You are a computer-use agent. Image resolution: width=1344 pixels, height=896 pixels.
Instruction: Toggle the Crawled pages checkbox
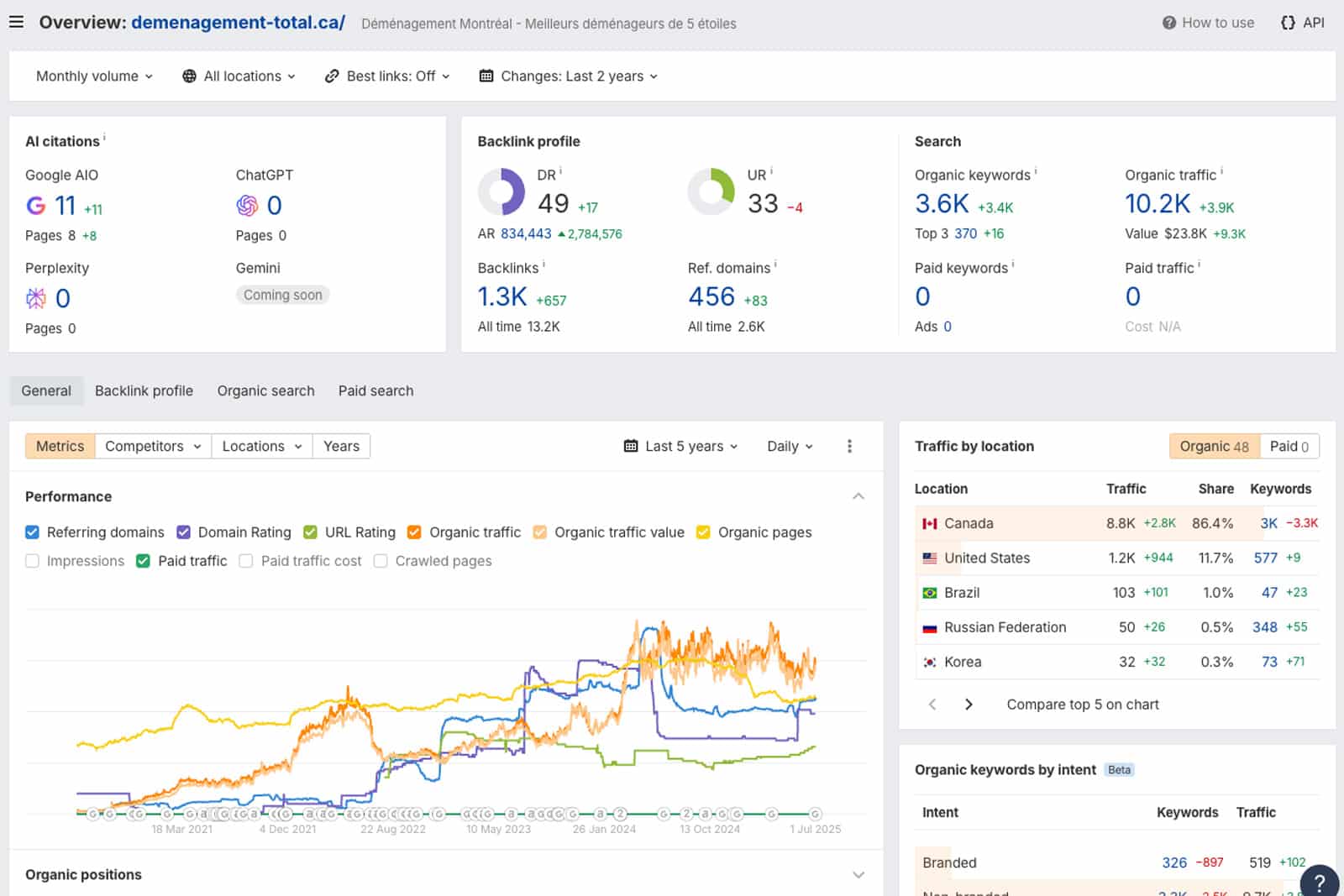coord(381,561)
